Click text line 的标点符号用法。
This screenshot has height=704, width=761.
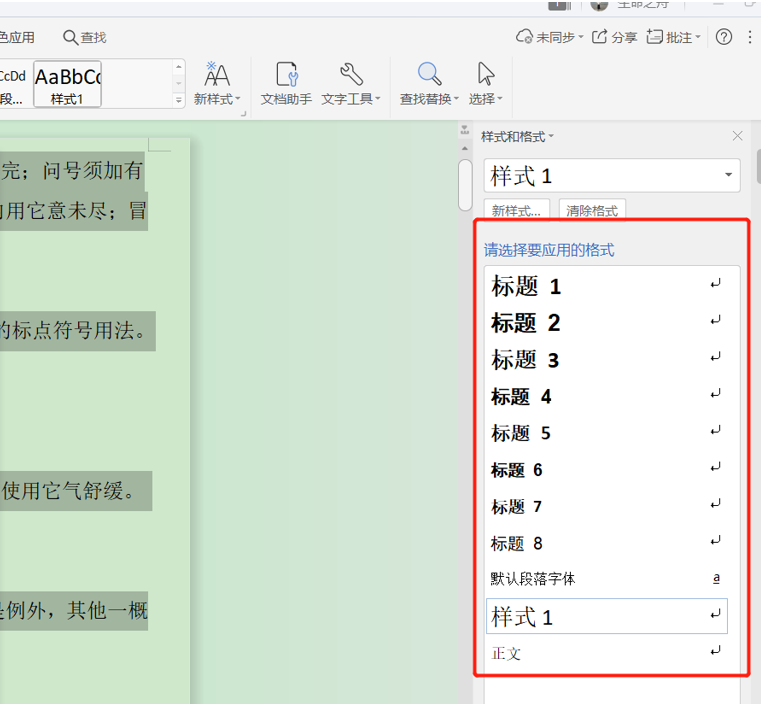click(73, 331)
